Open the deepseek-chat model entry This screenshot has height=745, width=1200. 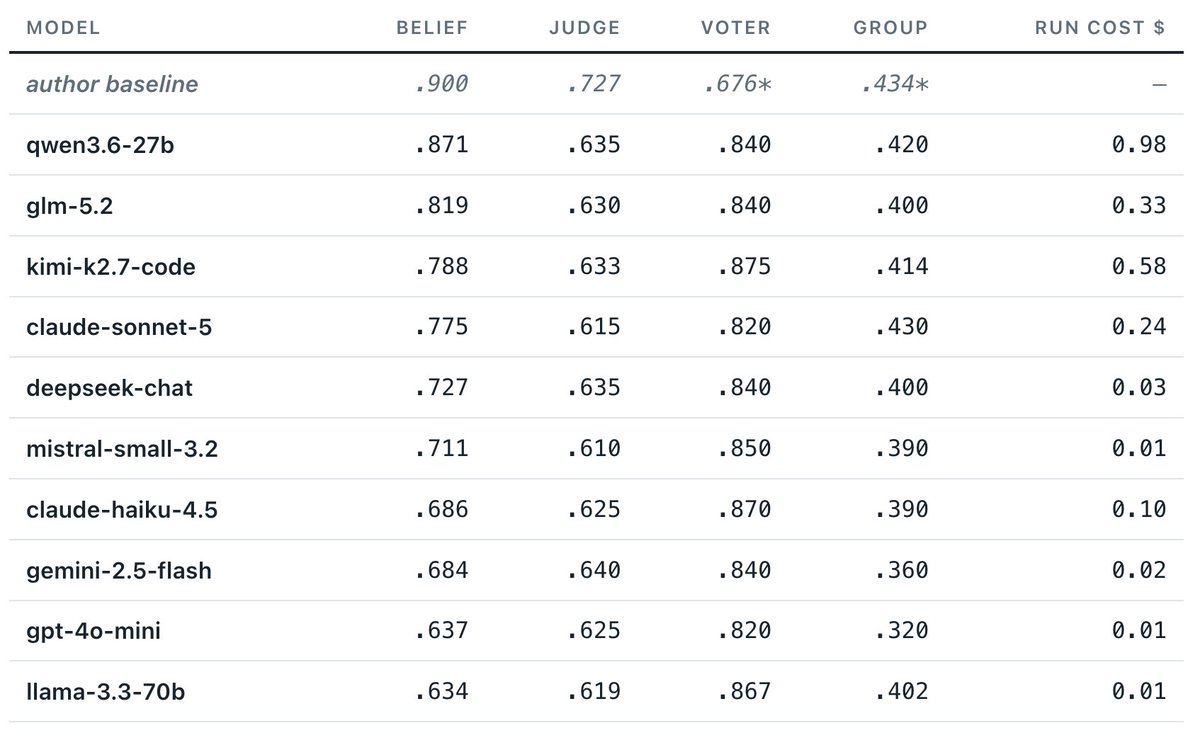pos(109,388)
